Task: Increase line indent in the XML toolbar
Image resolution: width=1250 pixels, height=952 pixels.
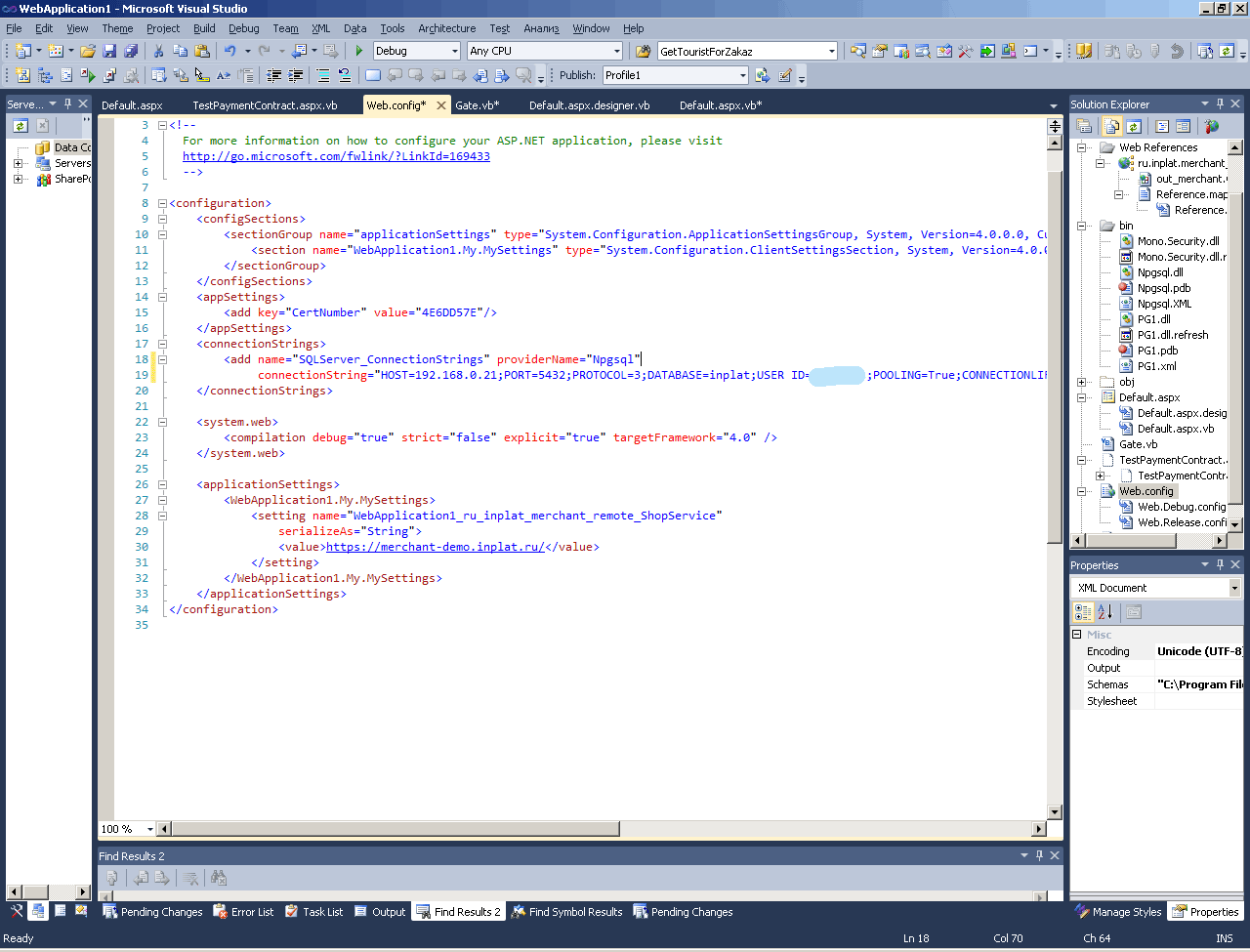Action: (x=296, y=75)
